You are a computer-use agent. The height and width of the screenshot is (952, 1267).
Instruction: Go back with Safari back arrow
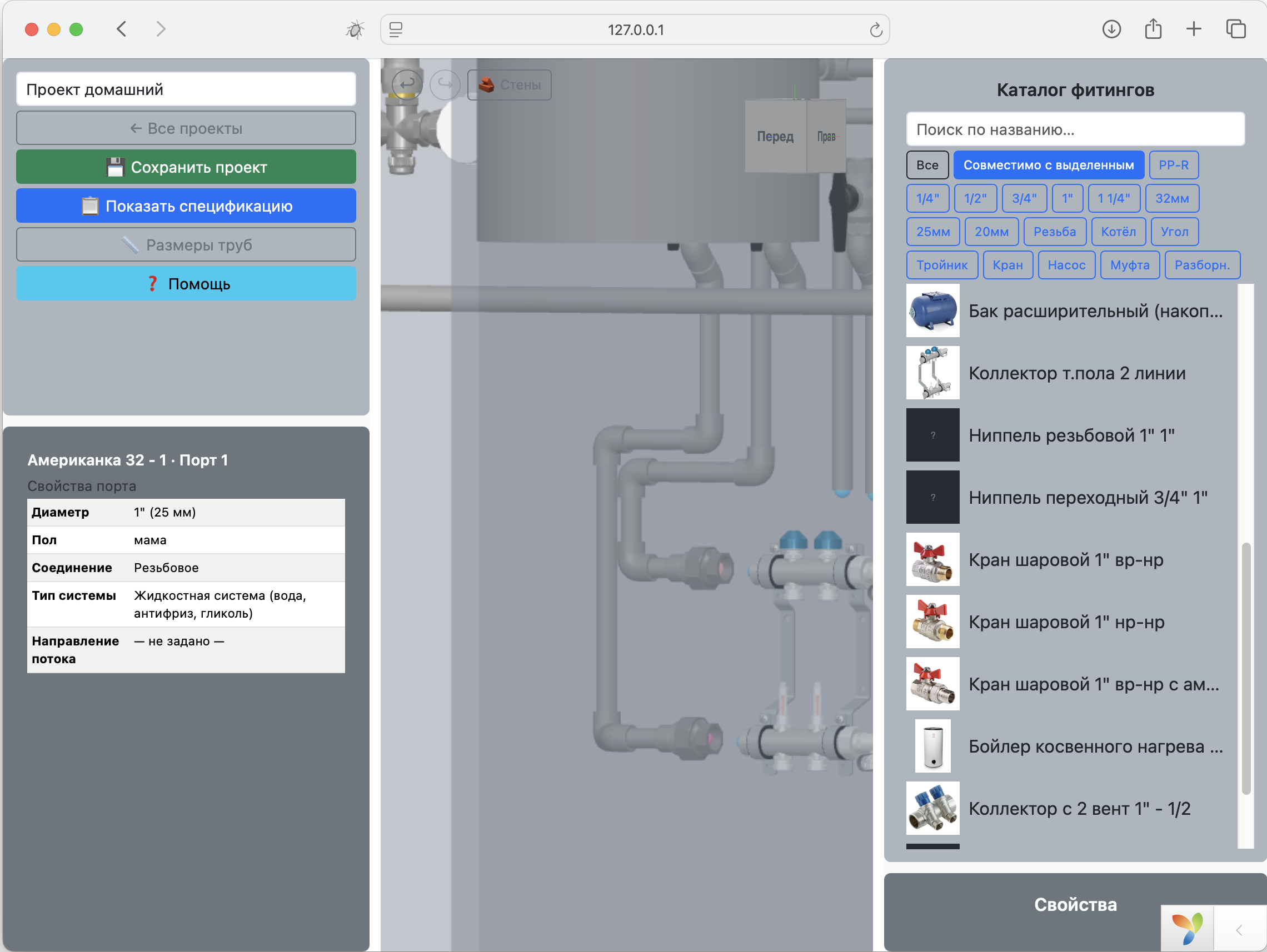point(122,29)
